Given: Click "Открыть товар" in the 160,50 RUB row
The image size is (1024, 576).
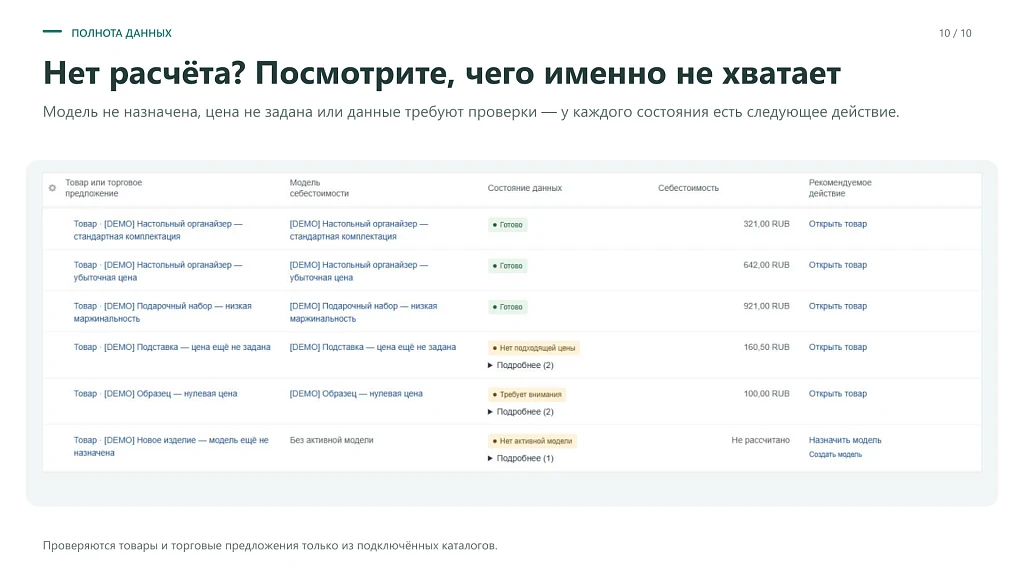Looking at the screenshot, I should pyautogui.click(x=838, y=347).
